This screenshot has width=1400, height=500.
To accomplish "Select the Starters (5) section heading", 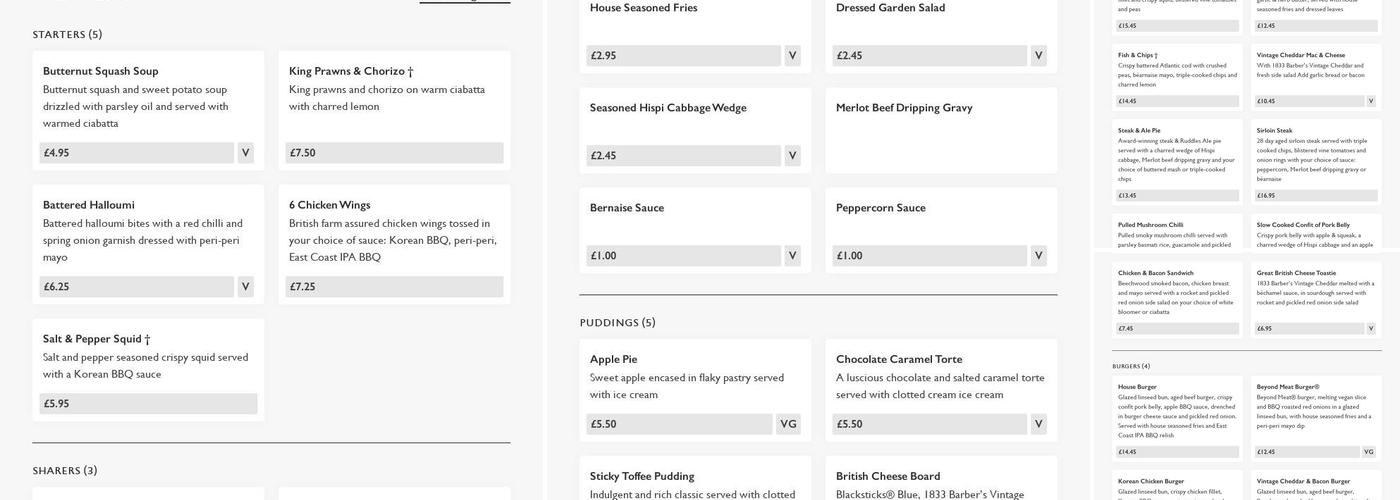I will pos(67,35).
